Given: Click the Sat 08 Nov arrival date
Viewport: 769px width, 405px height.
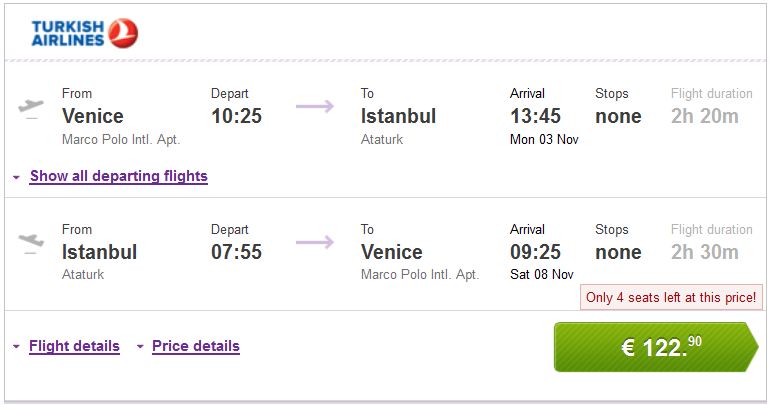Looking at the screenshot, I should (542, 274).
